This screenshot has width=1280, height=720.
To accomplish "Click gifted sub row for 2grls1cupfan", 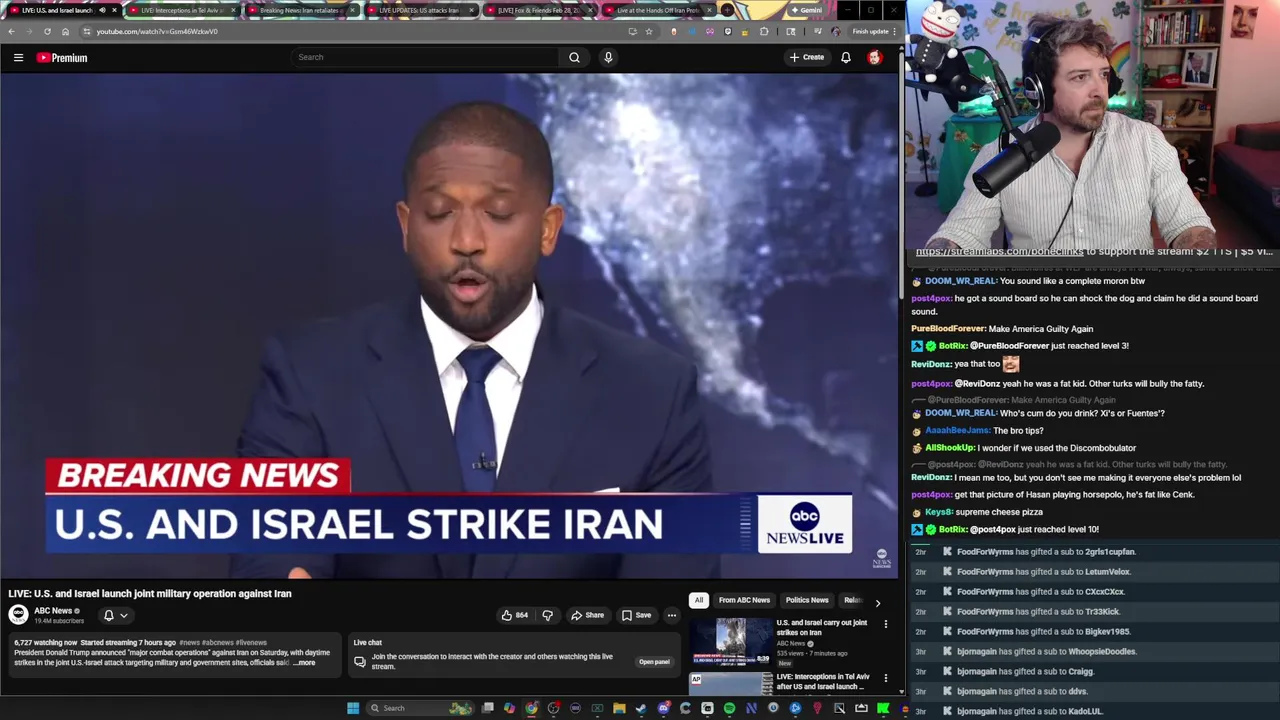I will tap(1094, 552).
